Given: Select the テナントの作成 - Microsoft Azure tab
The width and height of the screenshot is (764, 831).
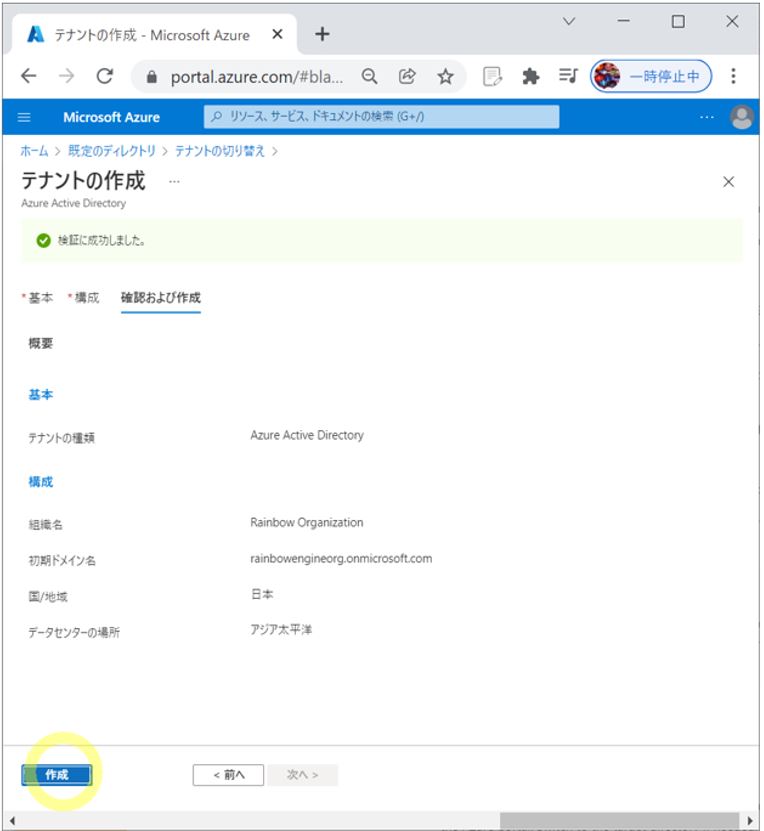Looking at the screenshot, I should click(x=152, y=35).
